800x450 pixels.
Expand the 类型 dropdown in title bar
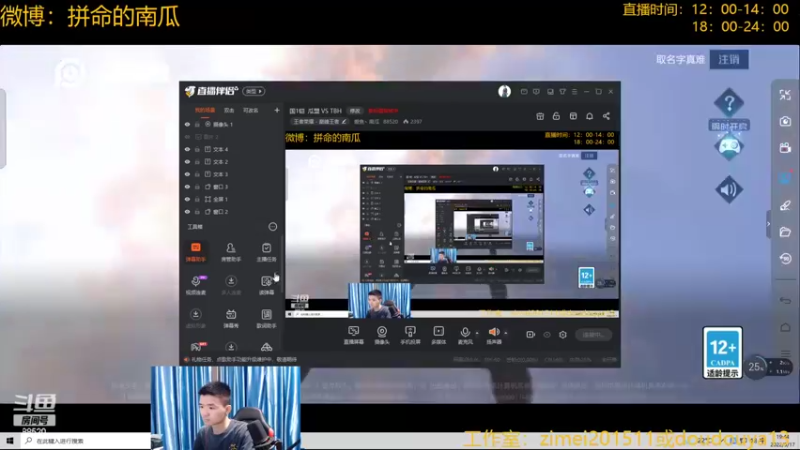[x=254, y=91]
